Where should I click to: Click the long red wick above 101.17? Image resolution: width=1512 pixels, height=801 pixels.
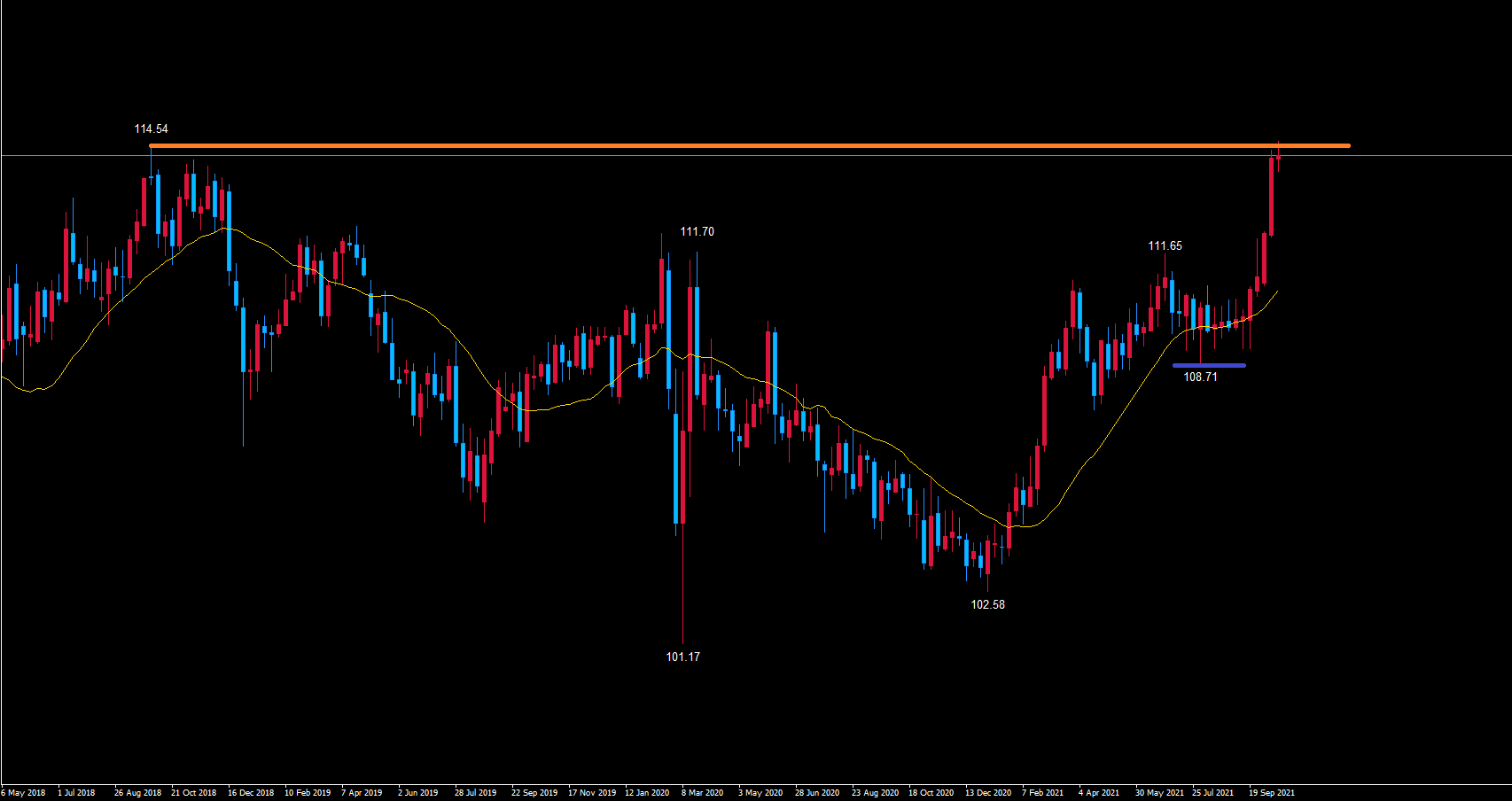click(683, 585)
